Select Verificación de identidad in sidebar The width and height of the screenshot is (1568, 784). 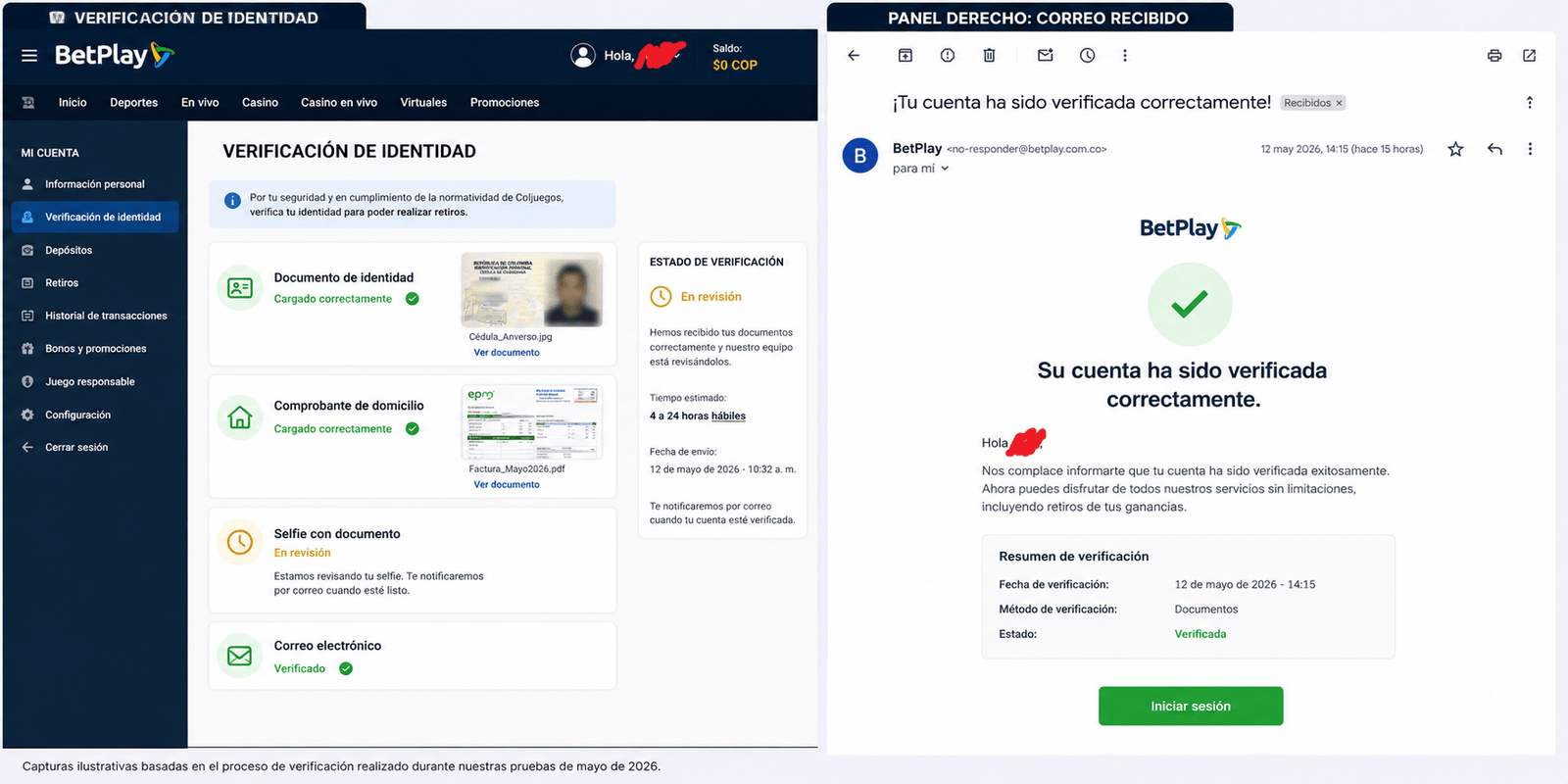94,217
